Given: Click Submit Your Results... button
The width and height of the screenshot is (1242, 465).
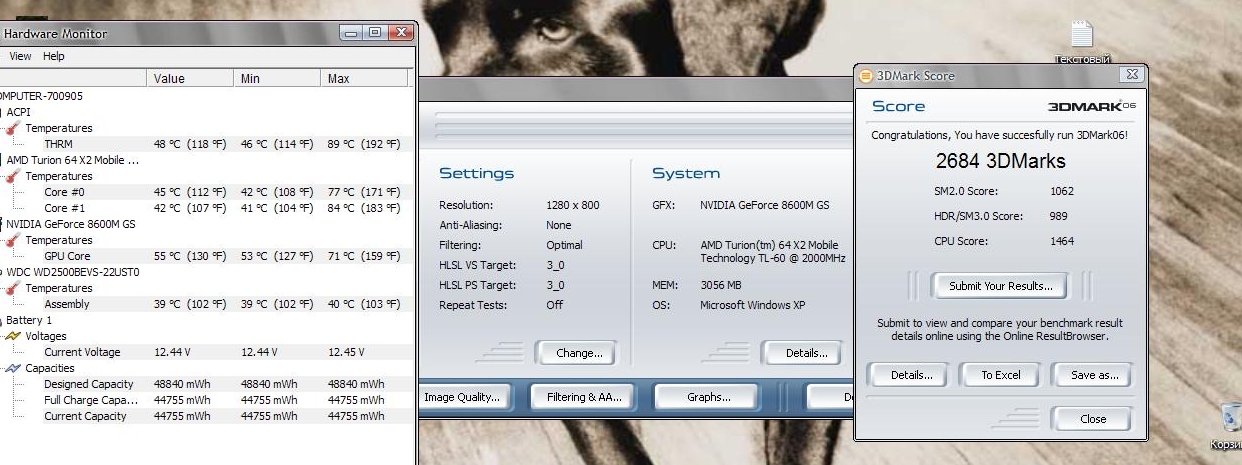Looking at the screenshot, I should pos(999,286).
